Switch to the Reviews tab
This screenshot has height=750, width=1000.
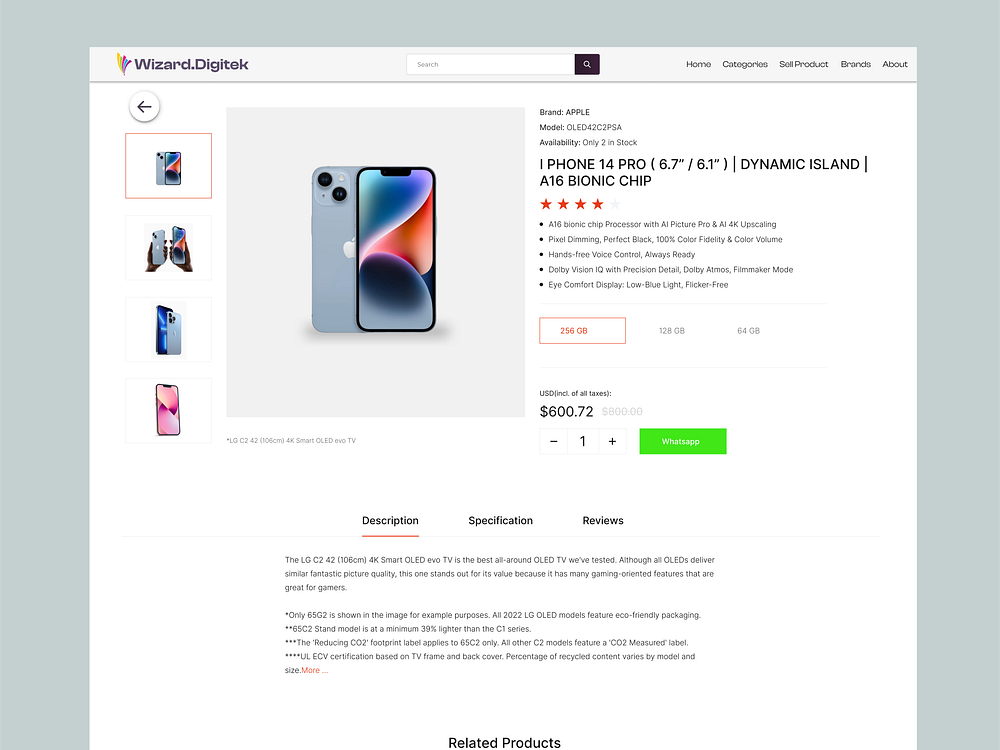(x=602, y=520)
